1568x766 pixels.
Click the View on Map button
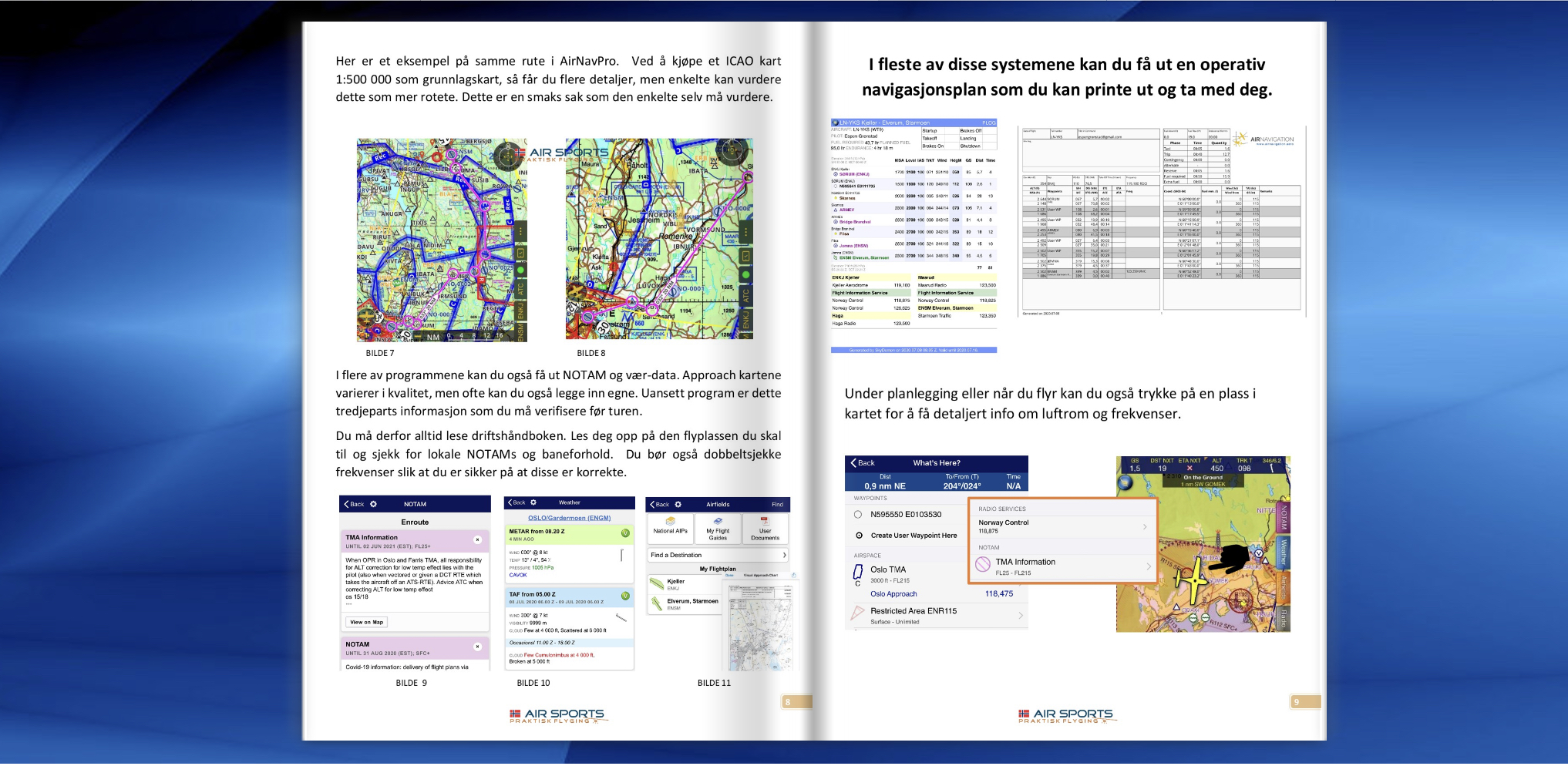pyautogui.click(x=367, y=622)
